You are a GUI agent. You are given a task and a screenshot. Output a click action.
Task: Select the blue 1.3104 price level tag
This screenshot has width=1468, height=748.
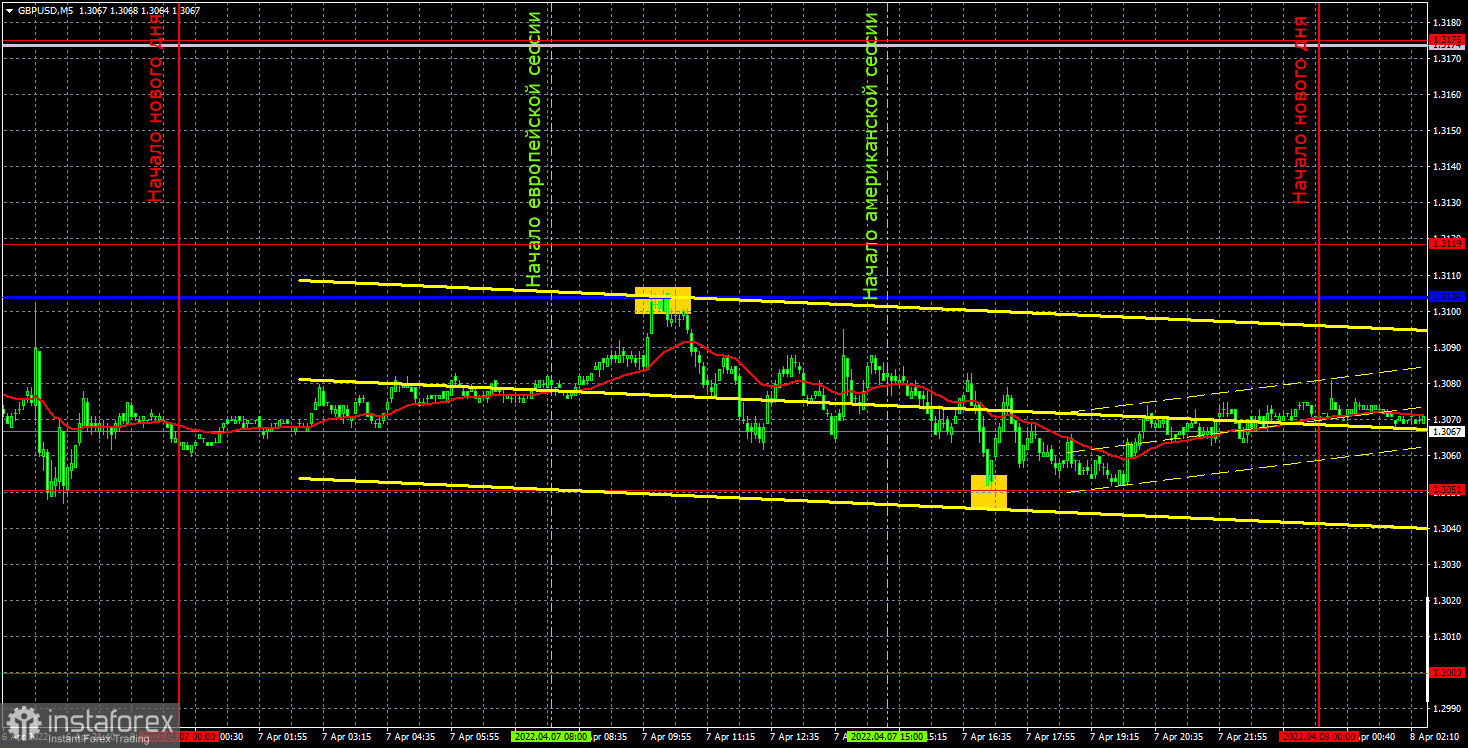pos(1447,297)
